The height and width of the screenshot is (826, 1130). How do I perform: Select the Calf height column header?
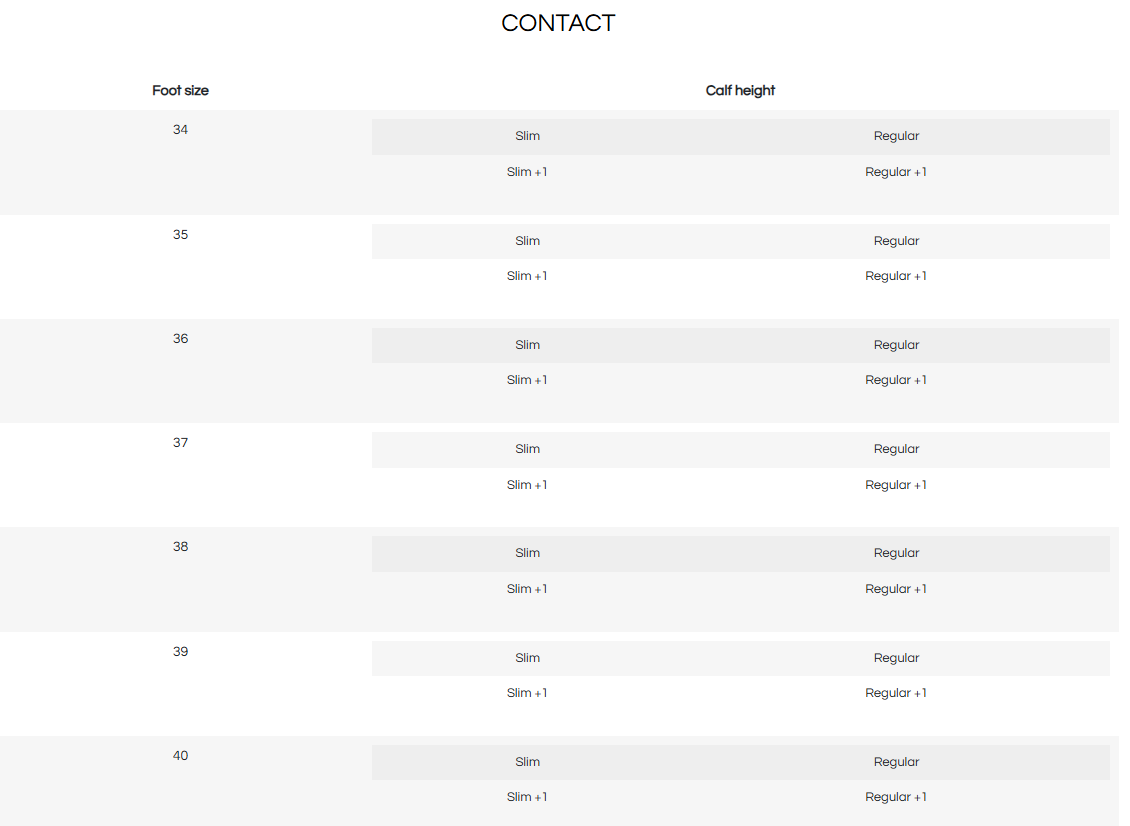(740, 91)
